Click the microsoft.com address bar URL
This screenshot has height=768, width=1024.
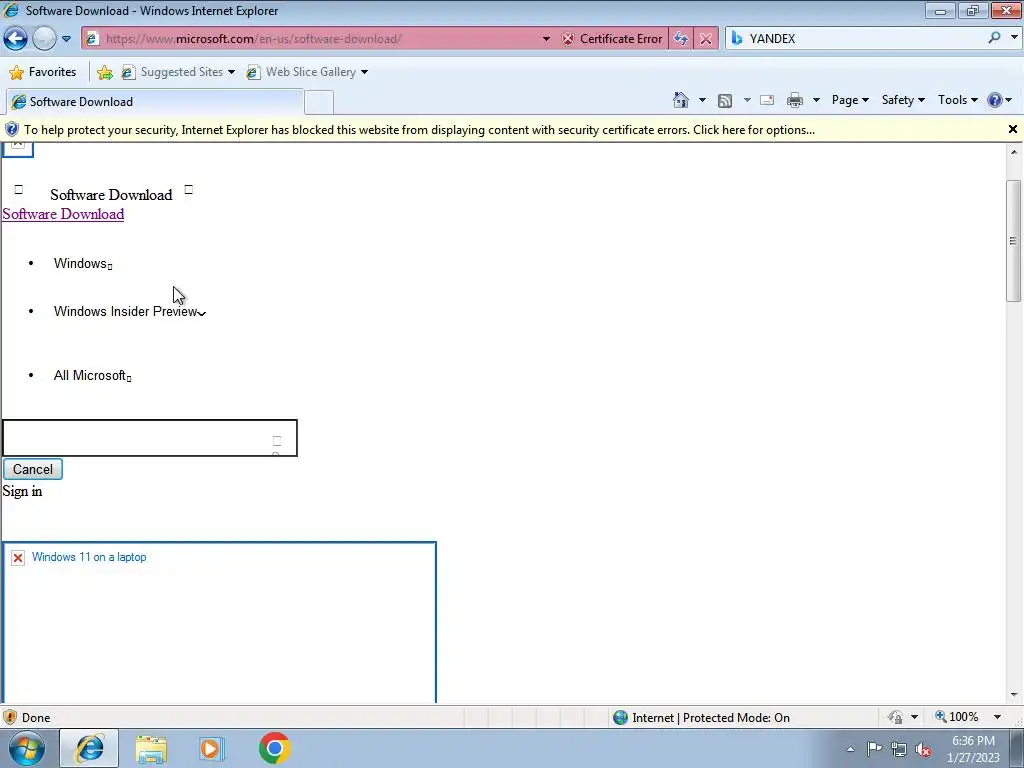(x=253, y=39)
